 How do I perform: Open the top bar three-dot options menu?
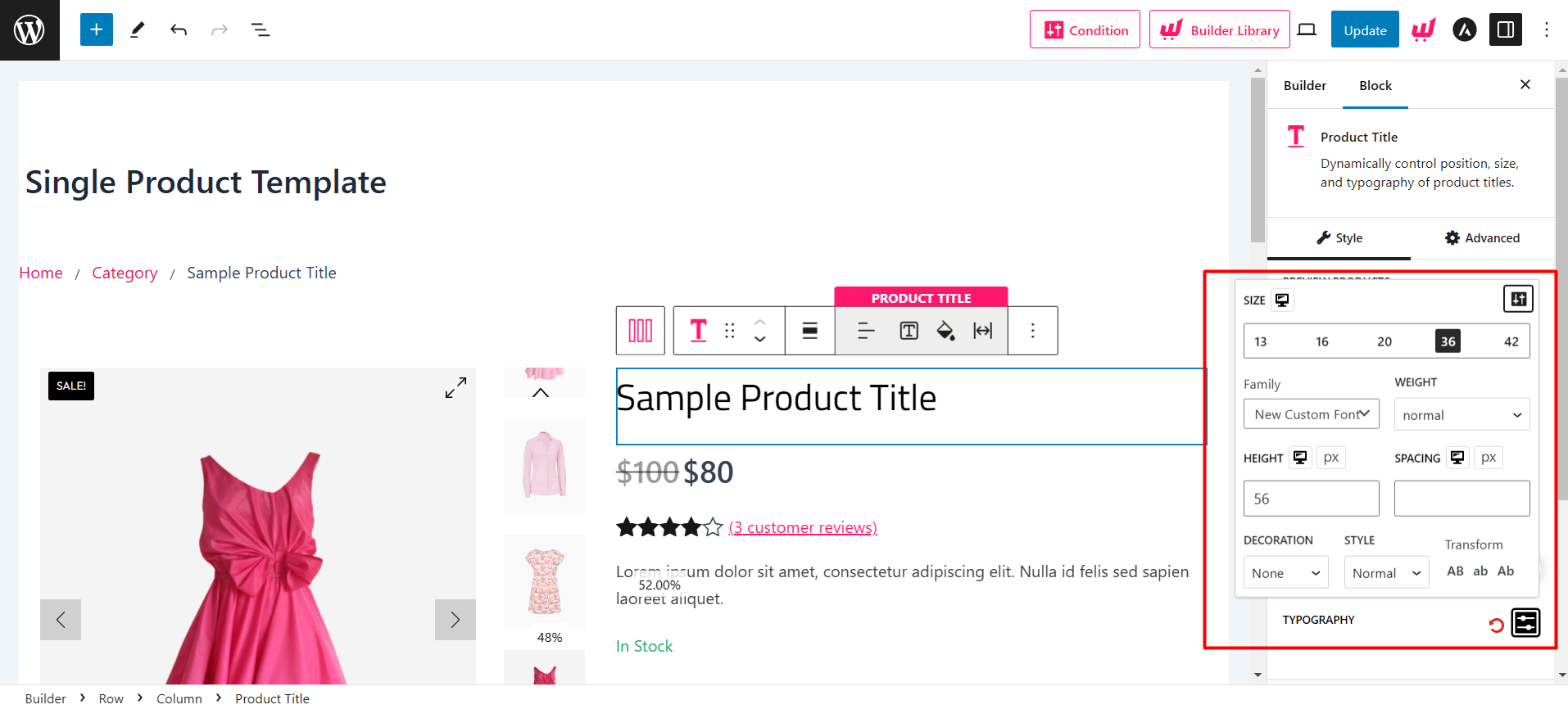tap(1547, 30)
